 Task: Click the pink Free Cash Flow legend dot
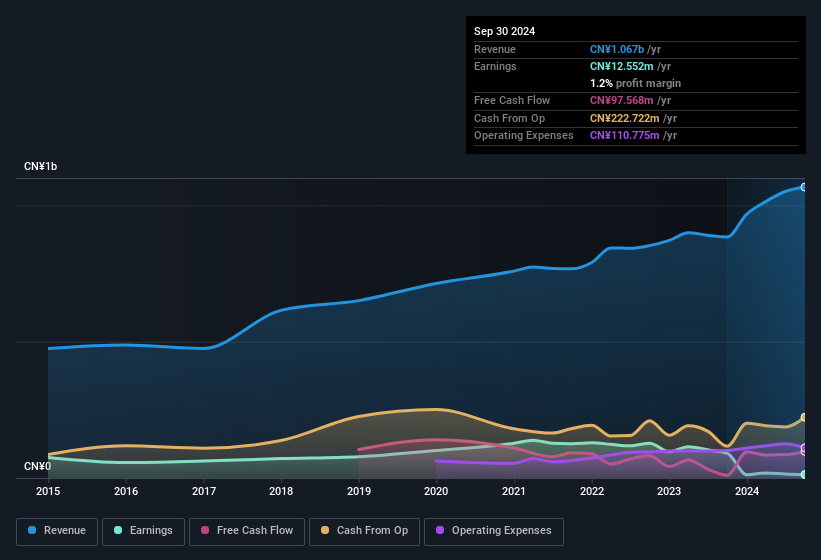pyautogui.click(x=206, y=531)
